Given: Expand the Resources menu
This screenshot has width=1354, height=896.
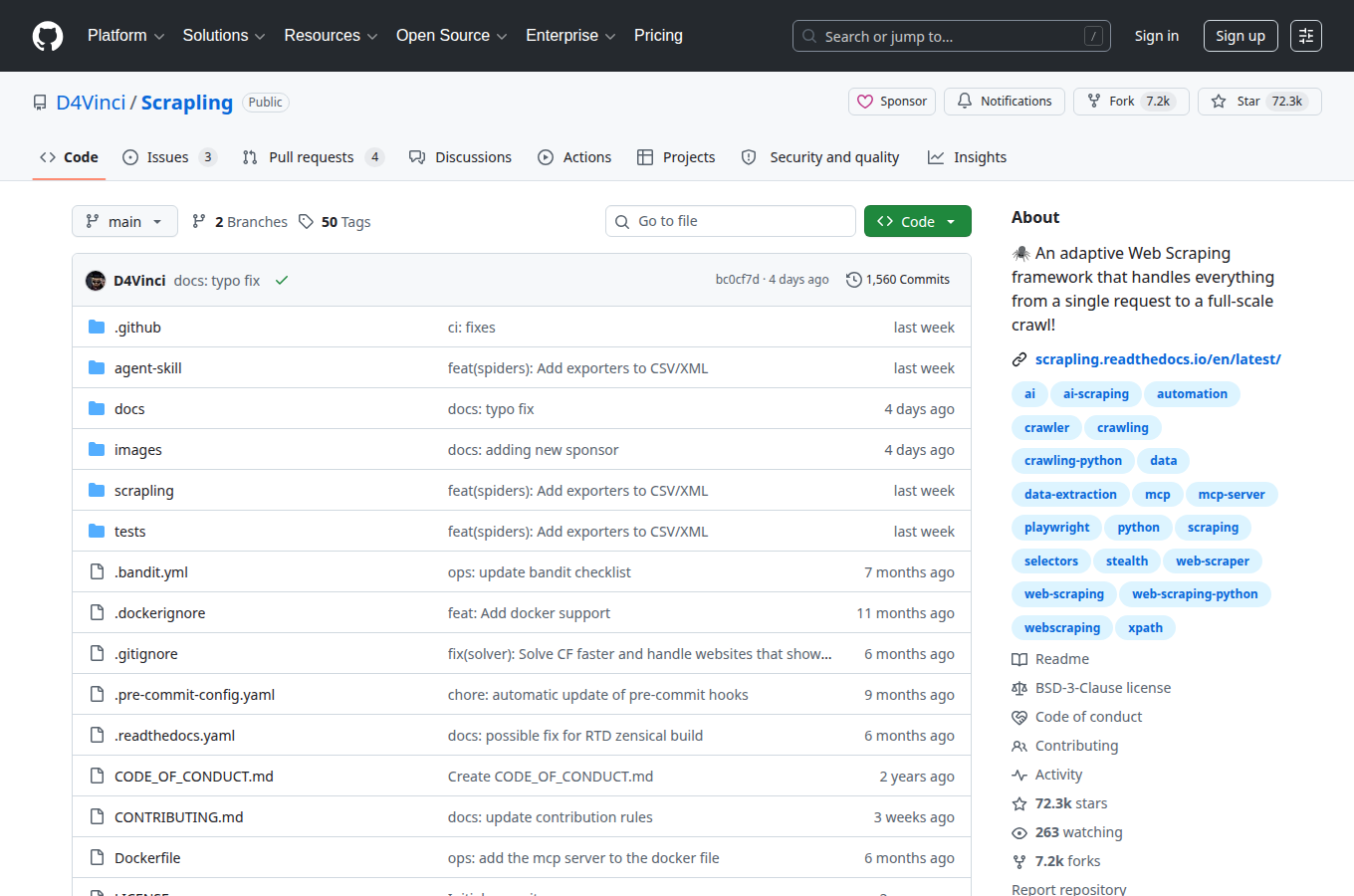Looking at the screenshot, I should tap(331, 36).
